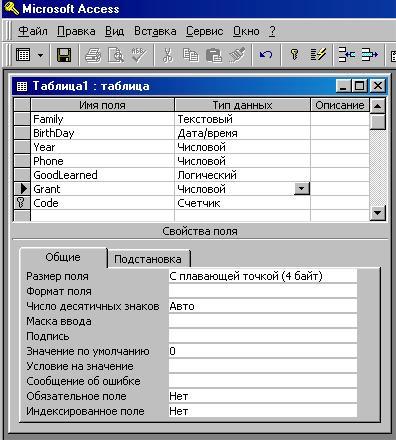Click the Description cell for Family row
Screen dimensions: 396x440
tap(340, 119)
